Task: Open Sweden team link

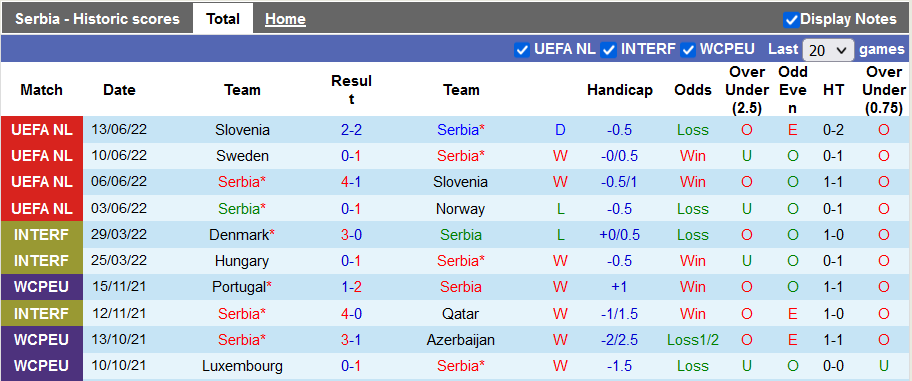Action: coord(243,156)
